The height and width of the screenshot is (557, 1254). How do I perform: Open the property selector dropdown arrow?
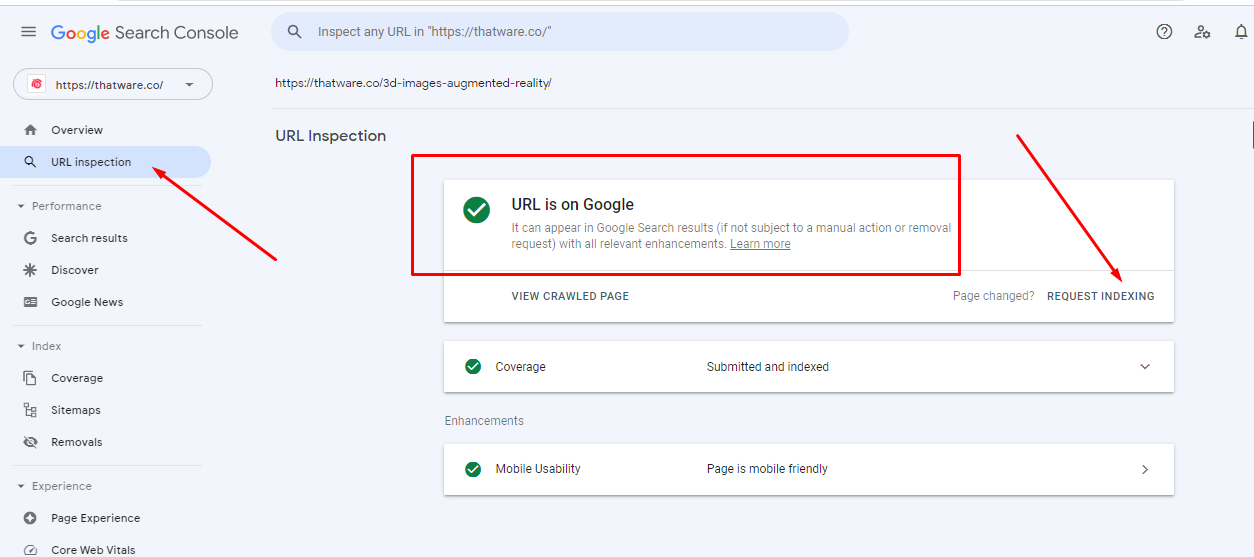[190, 85]
